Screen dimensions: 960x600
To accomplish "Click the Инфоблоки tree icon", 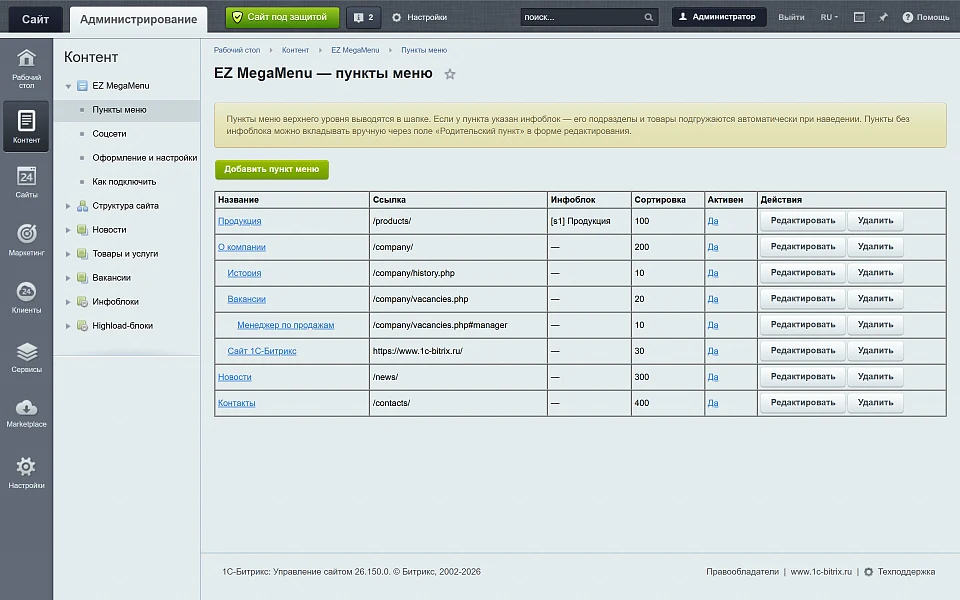I will pyautogui.click(x=82, y=302).
